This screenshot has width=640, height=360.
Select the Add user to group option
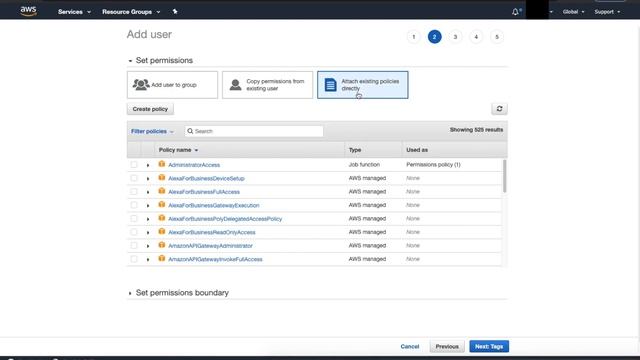point(172,85)
